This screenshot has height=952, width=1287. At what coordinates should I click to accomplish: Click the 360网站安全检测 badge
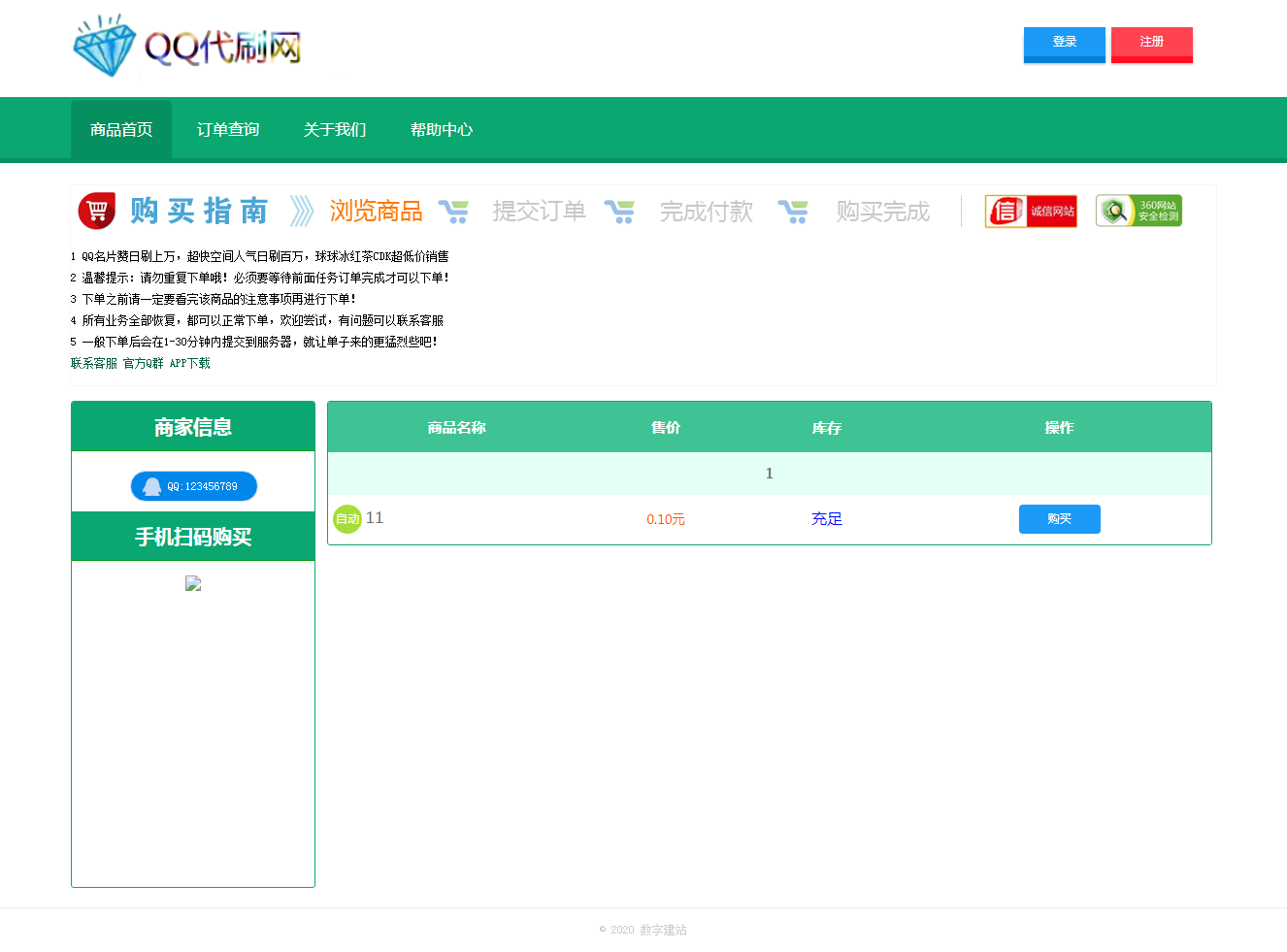click(1138, 211)
